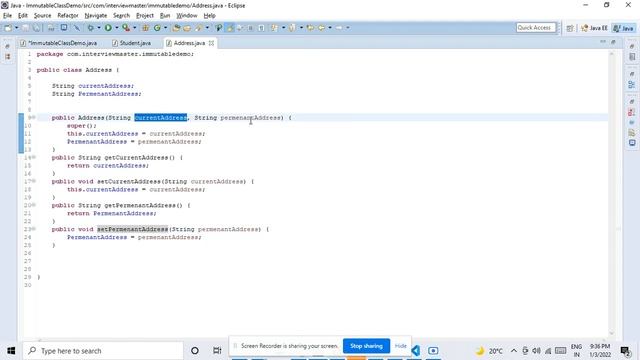Maximize the editor area button
Screen dimensions: 640x360
(613, 42)
